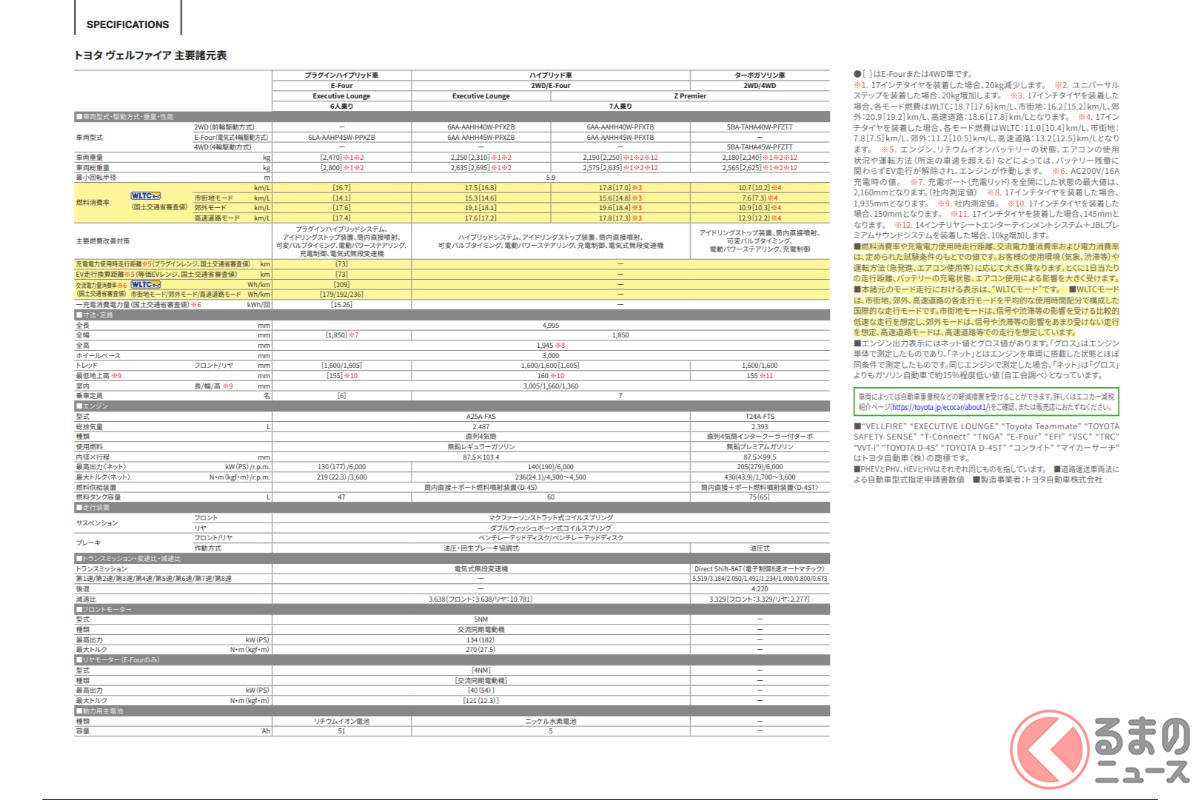The width and height of the screenshot is (1200, 800).
Task: Click reverse gear ratio 4.220
Action: (x=759, y=588)
